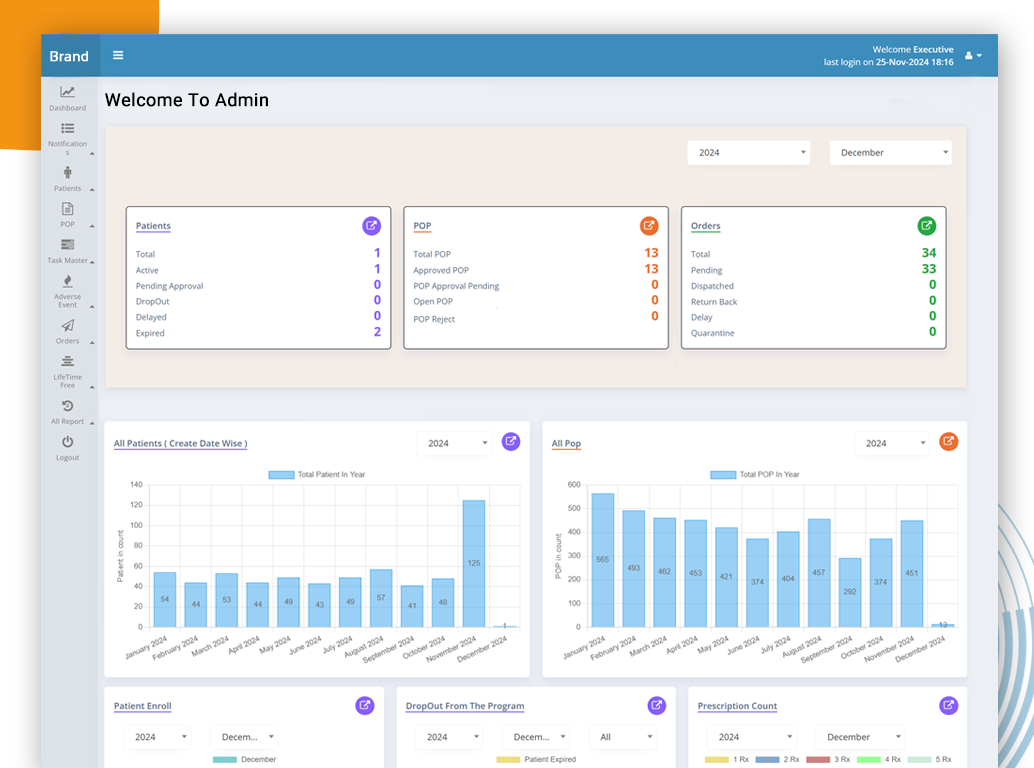Select the Patients label in sidebar menu
This screenshot has height=768, width=1034.
tap(67, 189)
